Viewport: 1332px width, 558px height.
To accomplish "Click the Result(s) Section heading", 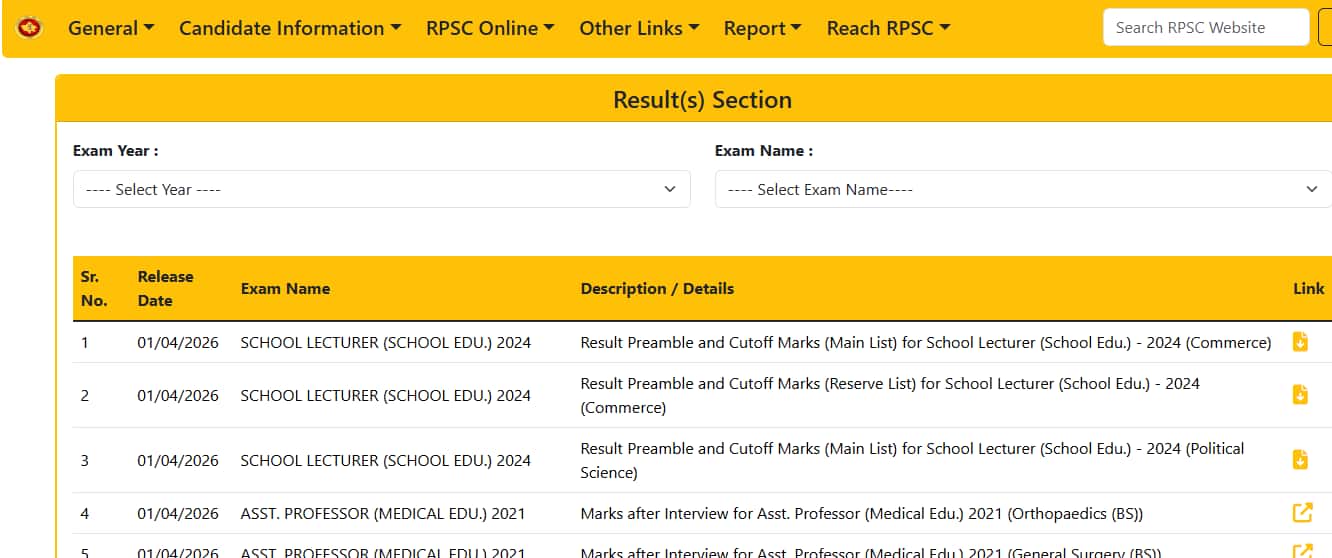I will [702, 100].
